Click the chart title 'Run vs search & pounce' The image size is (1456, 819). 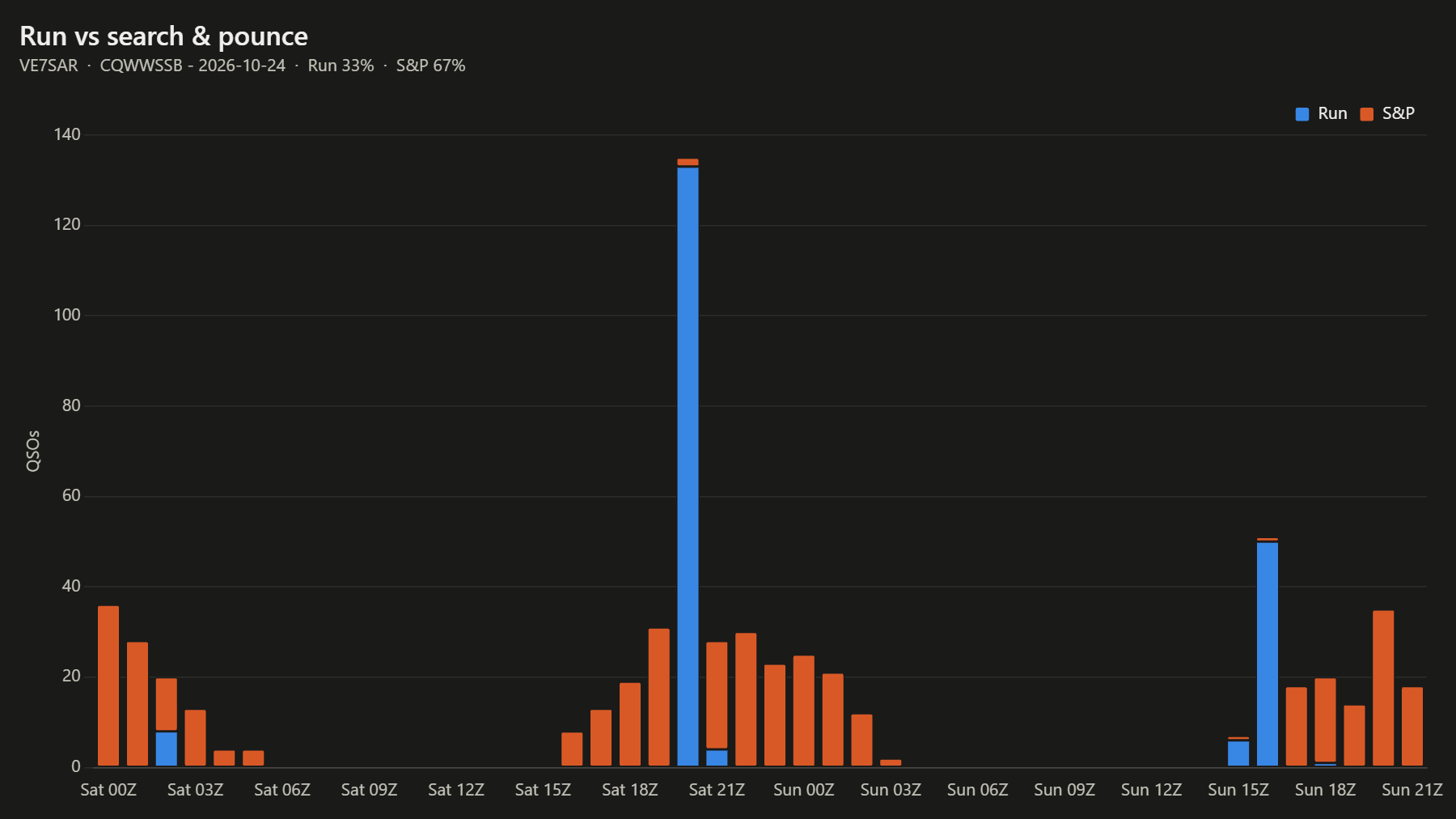coord(163,36)
